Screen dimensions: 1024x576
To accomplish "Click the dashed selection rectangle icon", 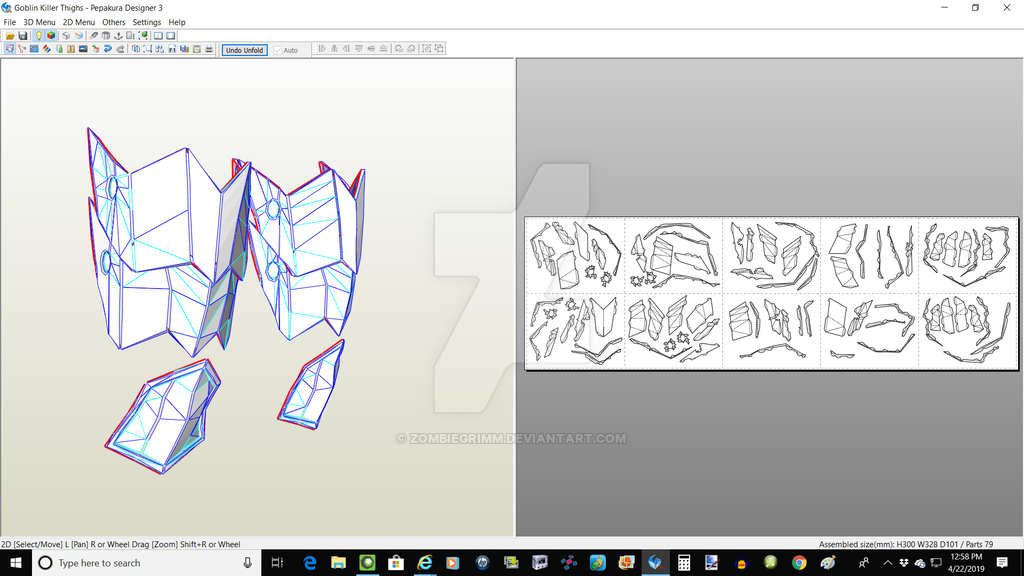I will tap(148, 48).
